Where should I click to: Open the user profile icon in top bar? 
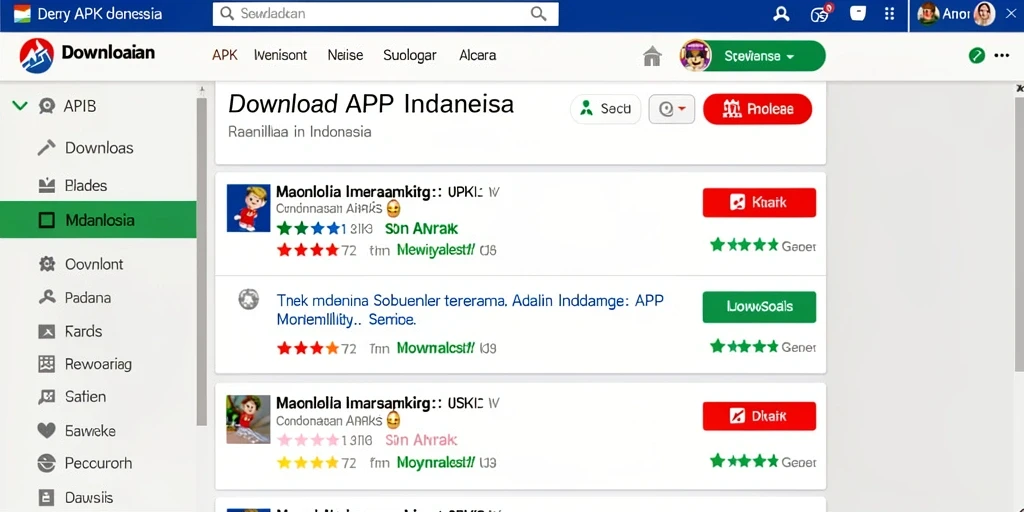pos(781,14)
